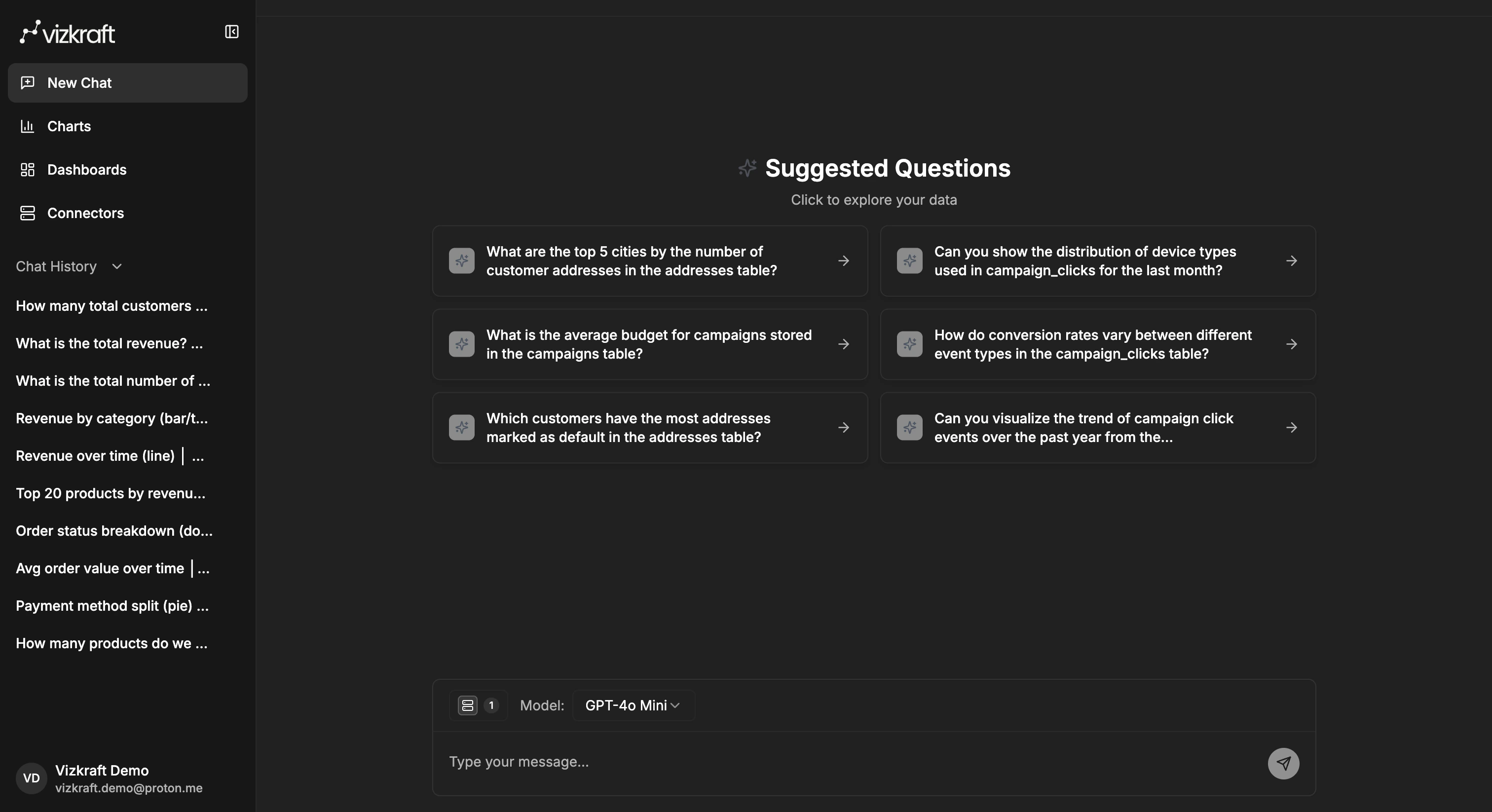Collapse the Chat History section
1492x812 pixels.
click(116, 267)
